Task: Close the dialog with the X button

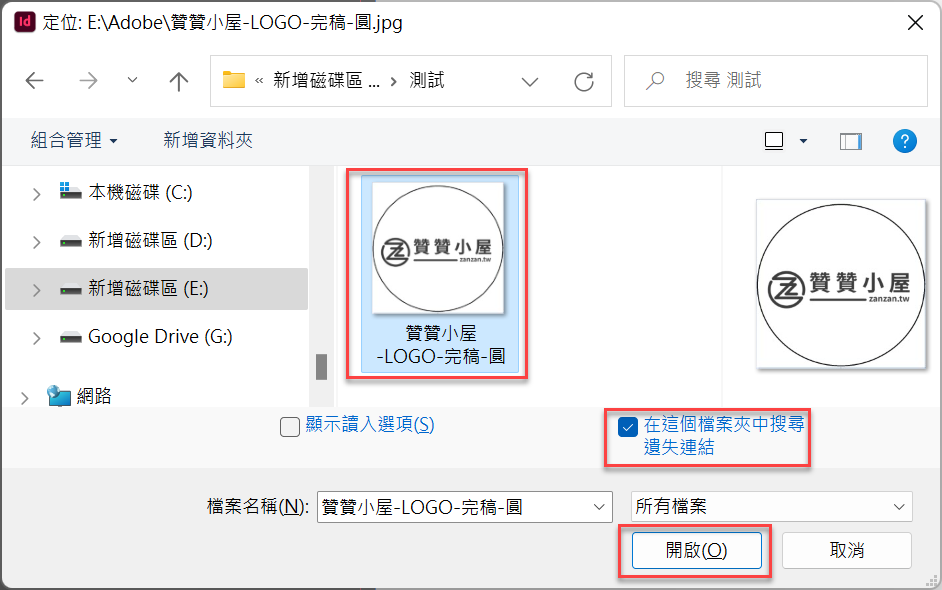Action: click(915, 23)
